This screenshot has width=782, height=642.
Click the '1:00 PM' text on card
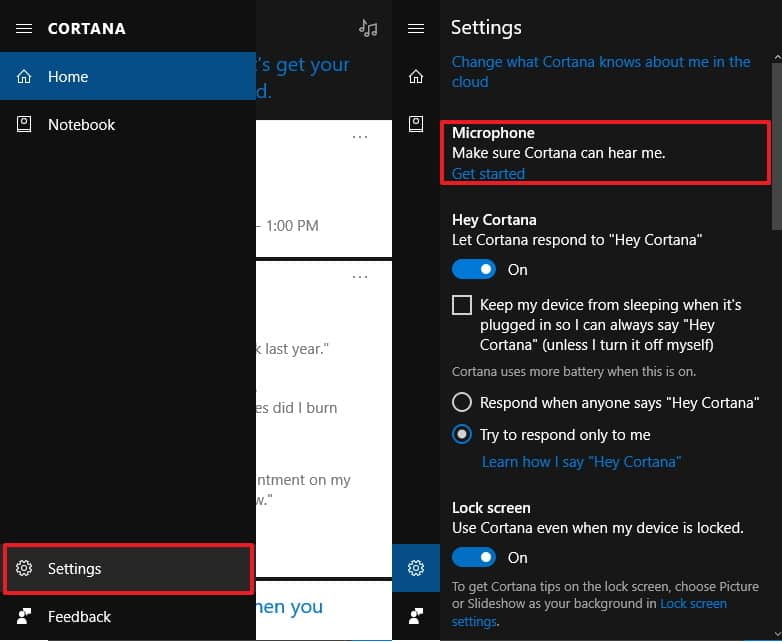[x=292, y=226]
